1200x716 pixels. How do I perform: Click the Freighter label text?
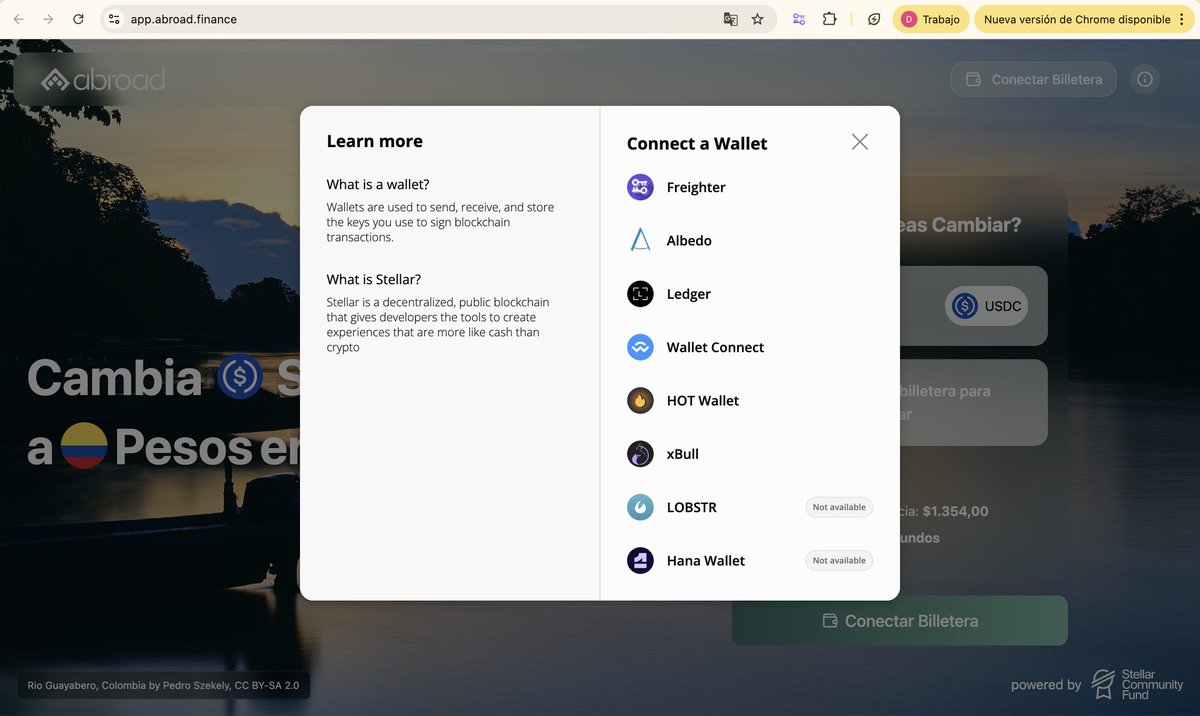pyautogui.click(x=696, y=187)
